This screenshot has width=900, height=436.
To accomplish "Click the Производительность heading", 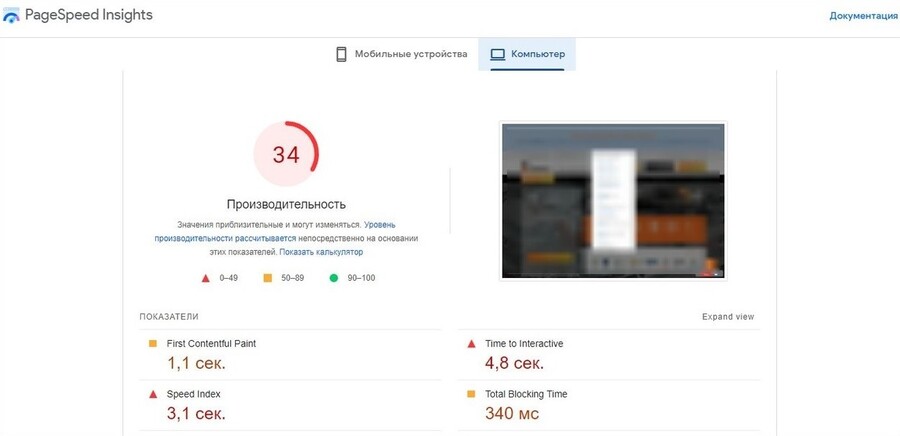I will (286, 204).
